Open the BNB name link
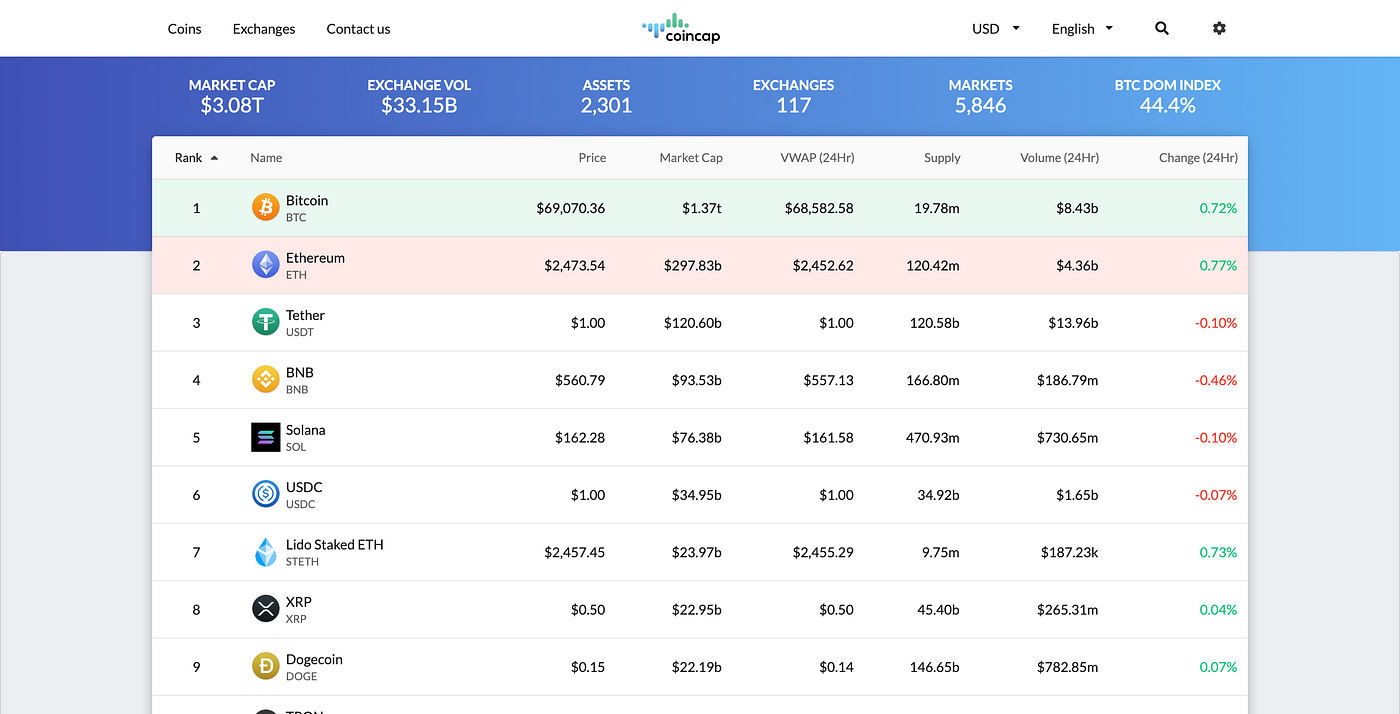The width and height of the screenshot is (1400, 714). coord(300,372)
